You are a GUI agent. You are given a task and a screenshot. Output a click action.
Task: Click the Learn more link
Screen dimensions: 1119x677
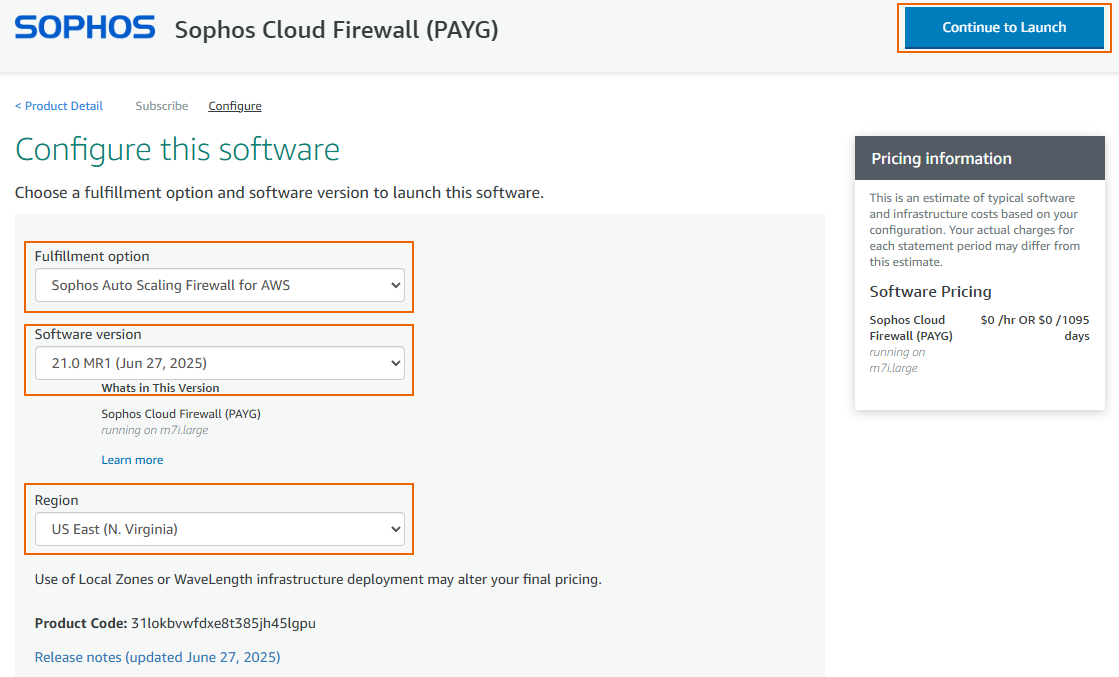coord(131,459)
